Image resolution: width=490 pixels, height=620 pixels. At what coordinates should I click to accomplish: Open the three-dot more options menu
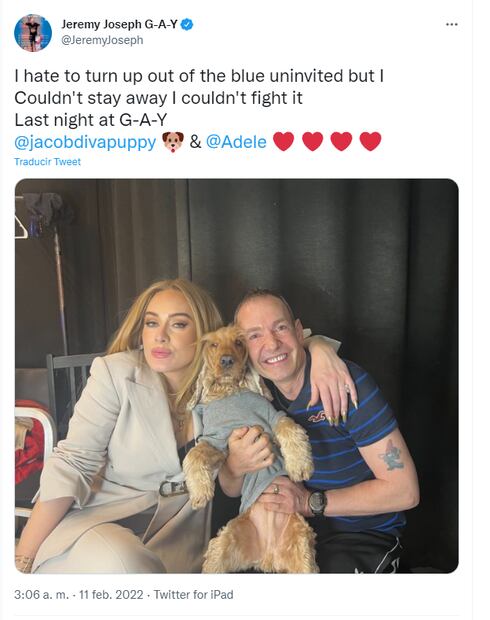pyautogui.click(x=451, y=25)
